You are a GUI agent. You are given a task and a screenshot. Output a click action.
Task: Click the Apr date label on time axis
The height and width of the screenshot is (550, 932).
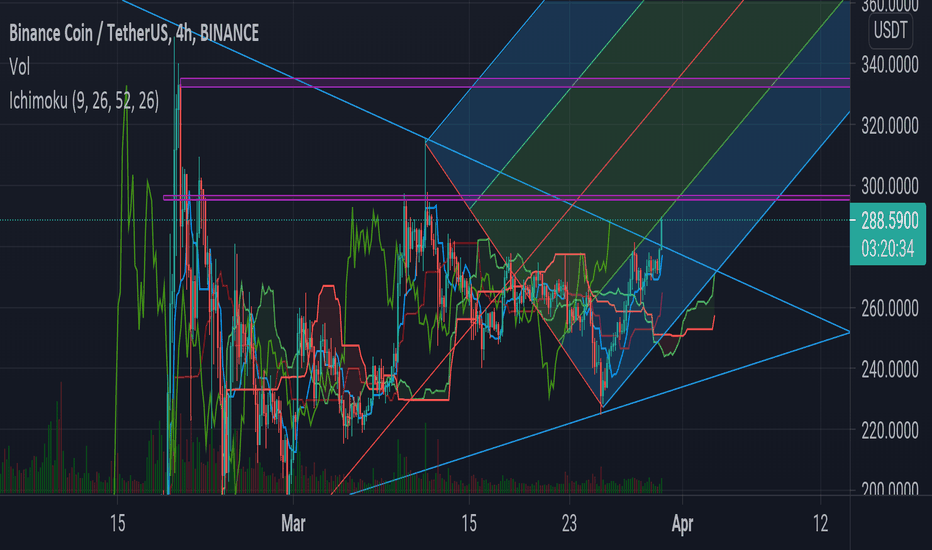(x=682, y=524)
